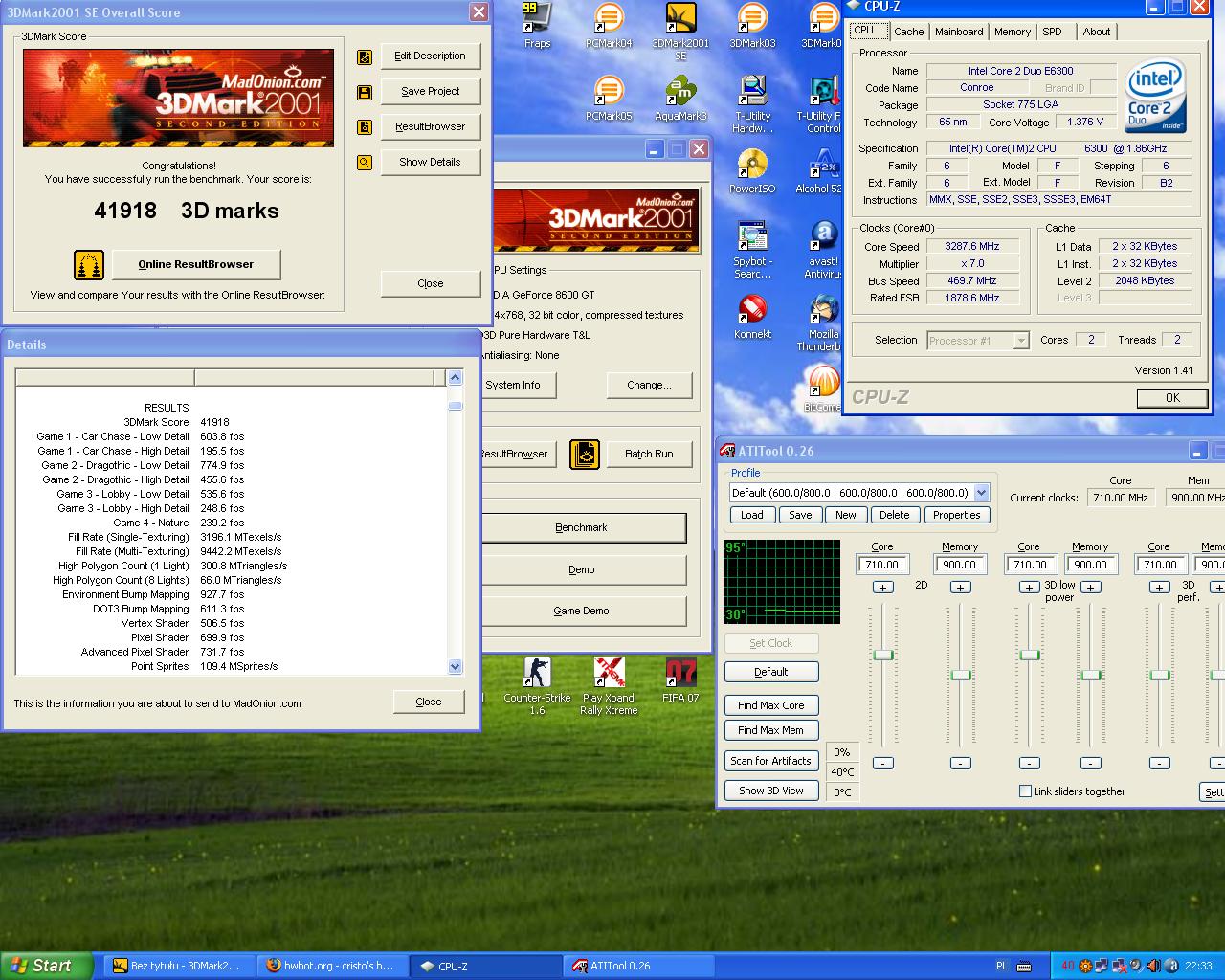Click magnifier icon beside Show Details
The image size is (1225, 980).
pos(364,163)
